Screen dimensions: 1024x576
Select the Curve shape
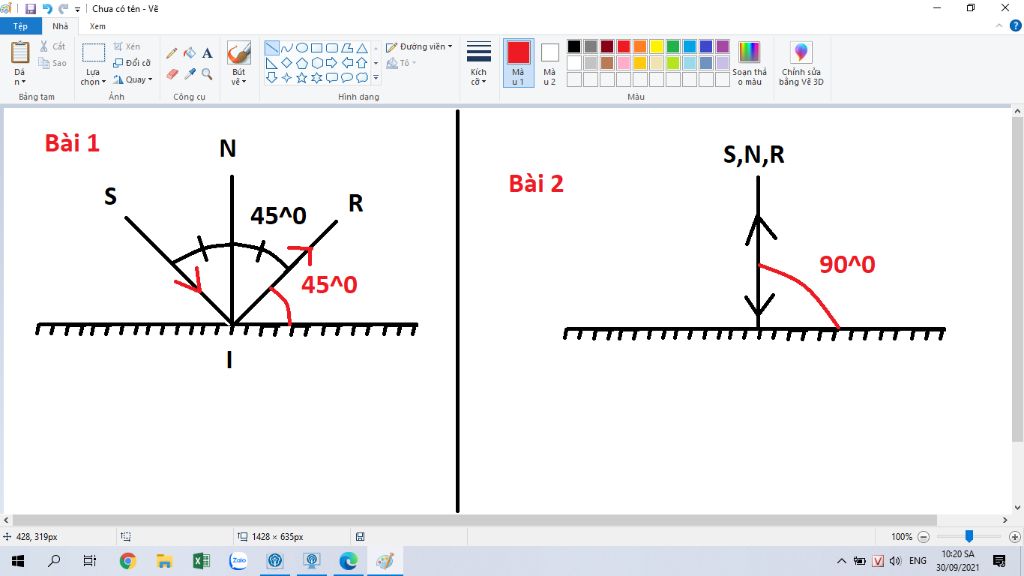(287, 48)
